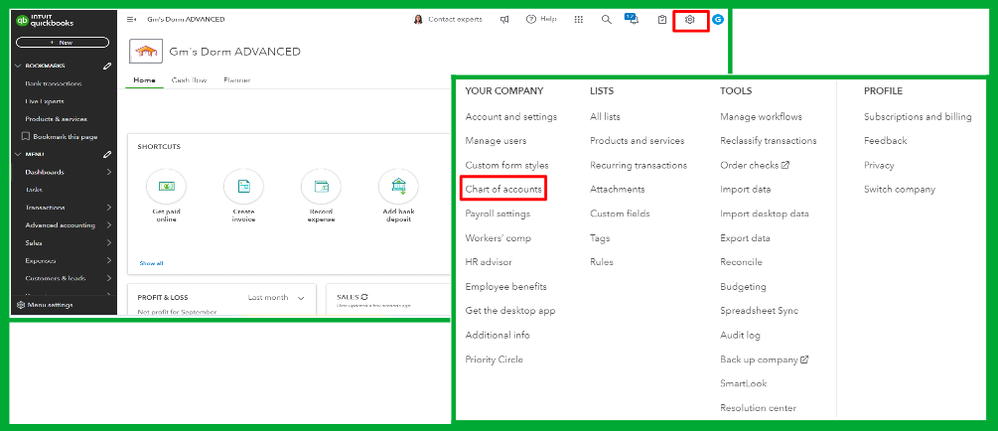Select Chart of accounts
998x431 pixels.
pyautogui.click(x=503, y=189)
